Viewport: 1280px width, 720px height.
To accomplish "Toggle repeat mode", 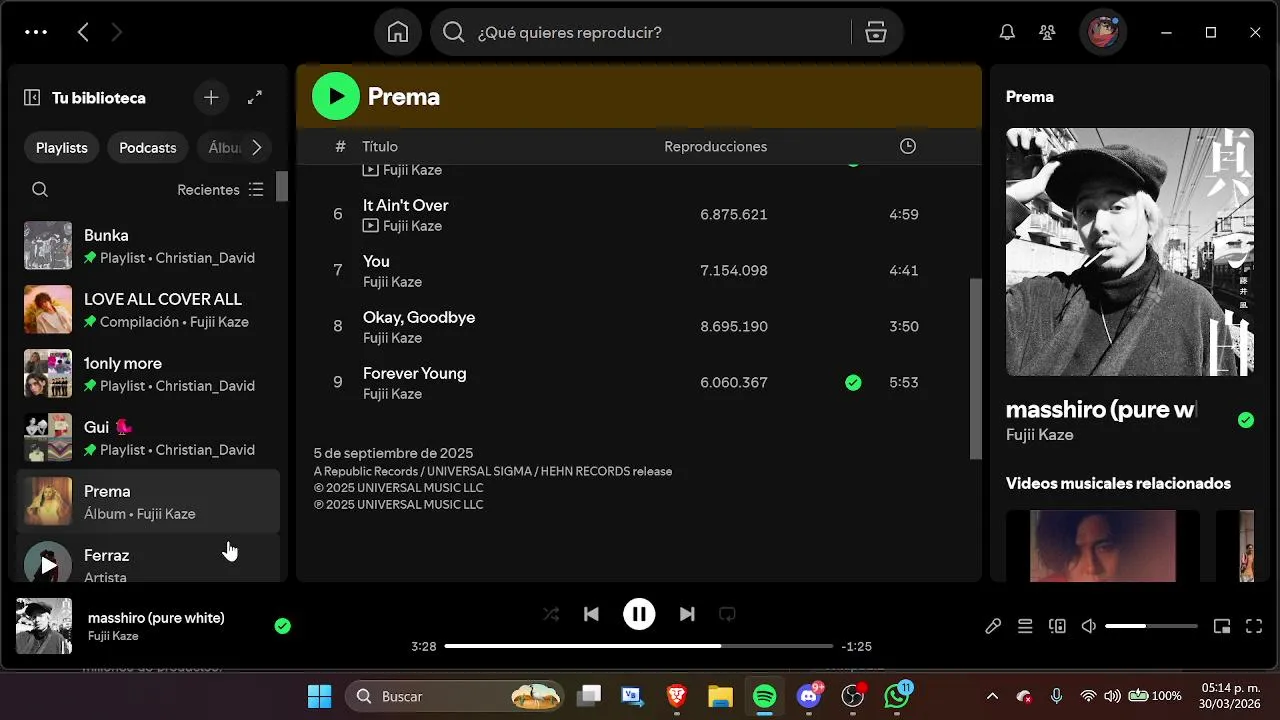I will point(728,614).
